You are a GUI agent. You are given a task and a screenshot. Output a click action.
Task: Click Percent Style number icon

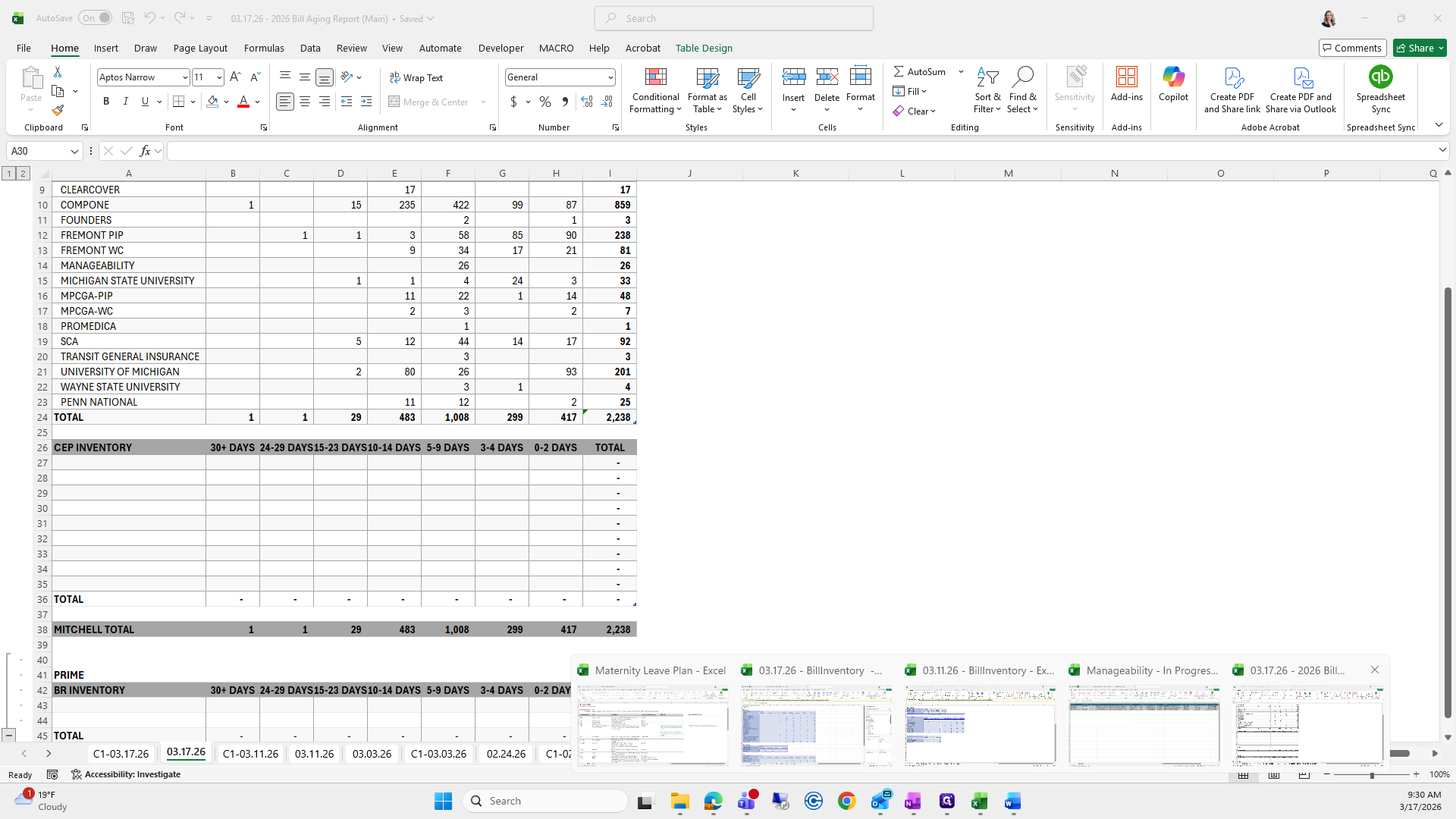pos(545,102)
